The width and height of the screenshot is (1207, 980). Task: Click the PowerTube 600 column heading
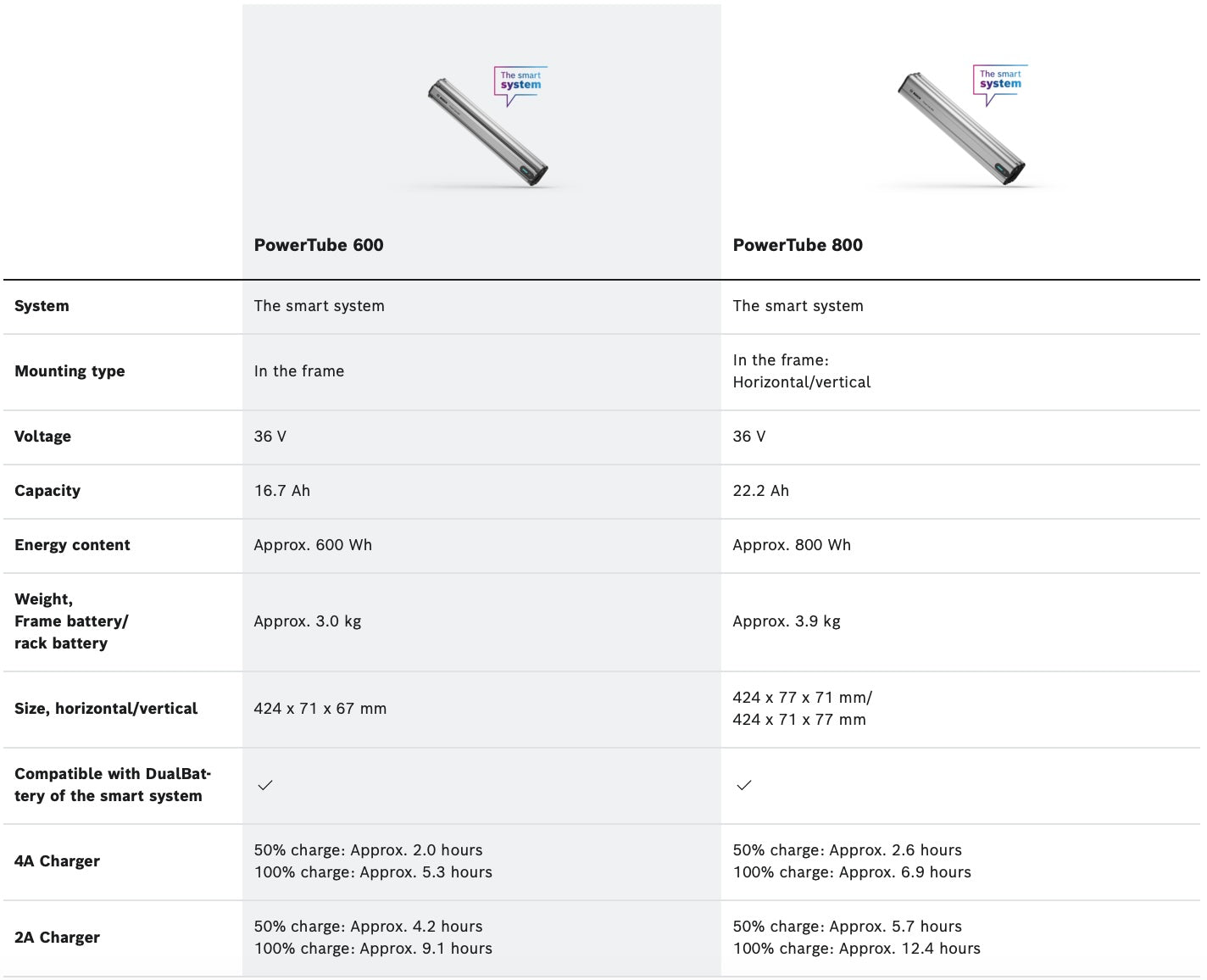(x=319, y=245)
